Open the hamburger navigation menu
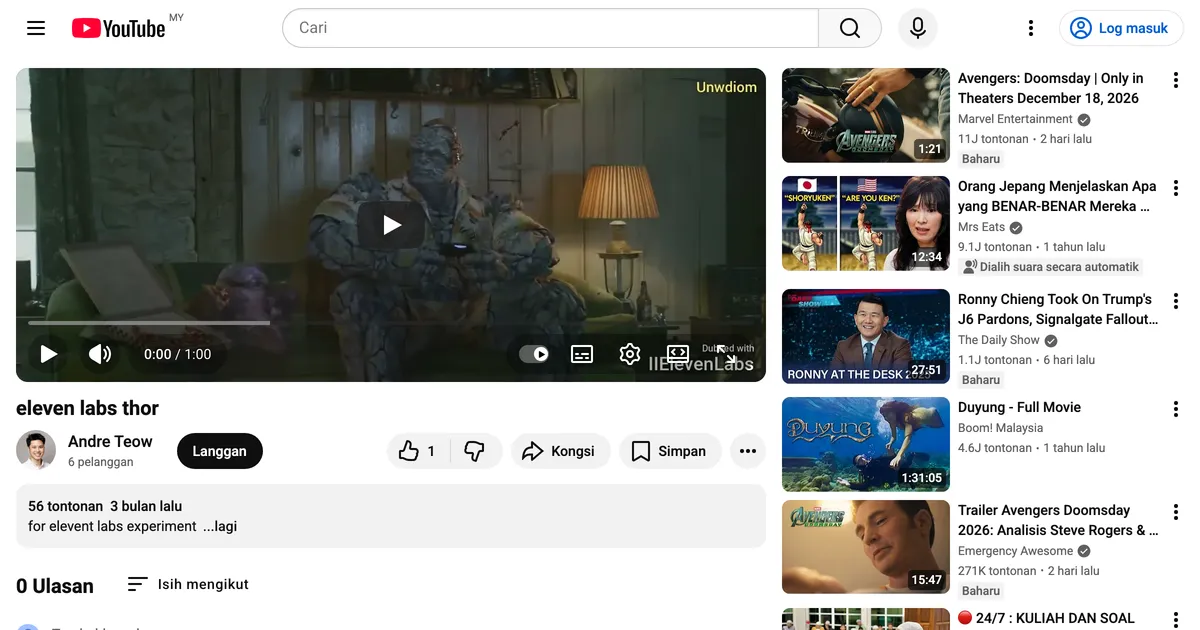Image resolution: width=1200 pixels, height=630 pixels. click(x=36, y=28)
